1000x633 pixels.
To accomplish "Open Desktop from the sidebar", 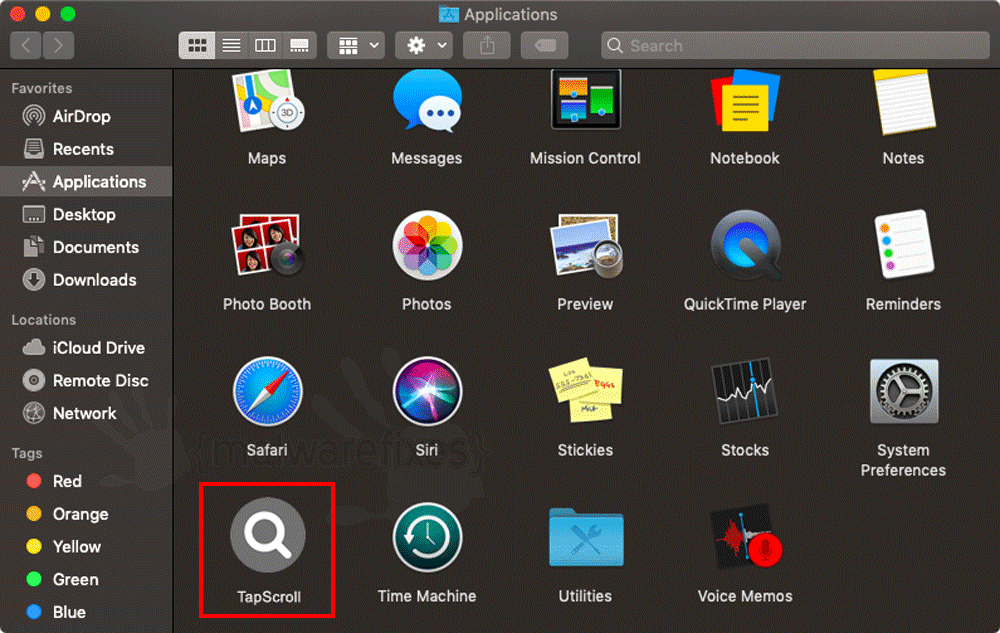I will pyautogui.click(x=86, y=214).
